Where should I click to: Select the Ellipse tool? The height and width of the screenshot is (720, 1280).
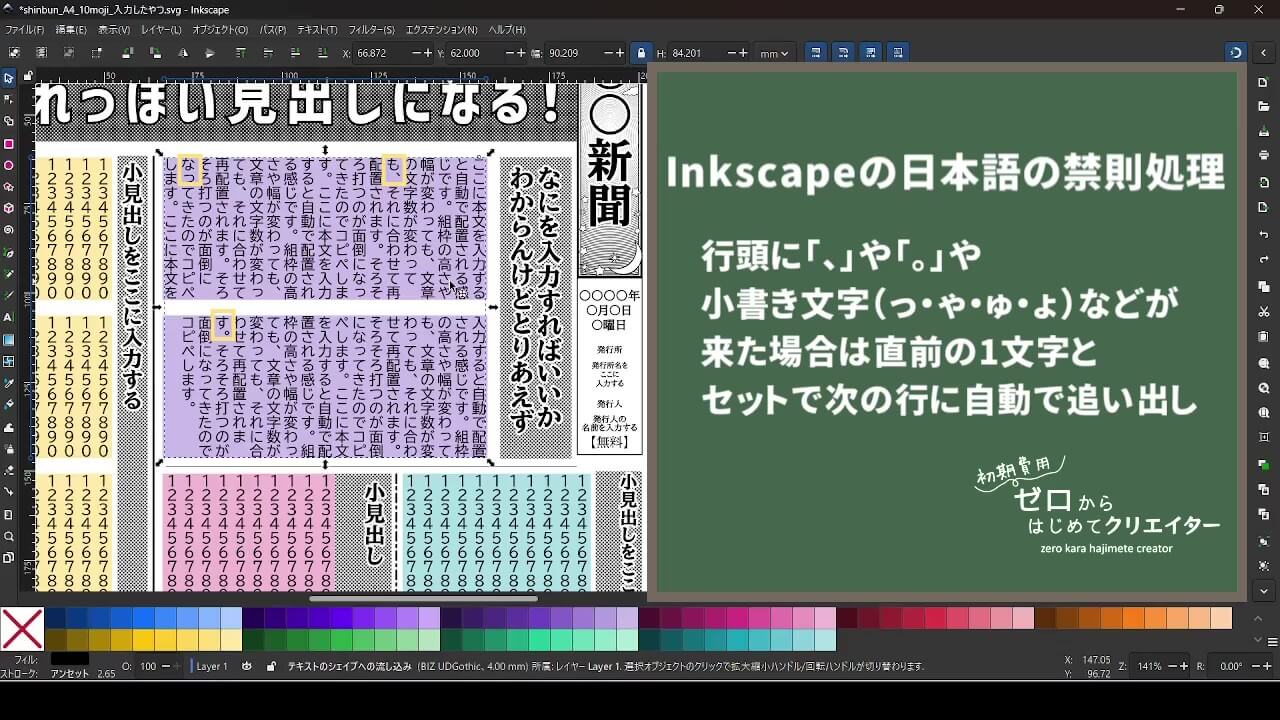click(x=9, y=166)
